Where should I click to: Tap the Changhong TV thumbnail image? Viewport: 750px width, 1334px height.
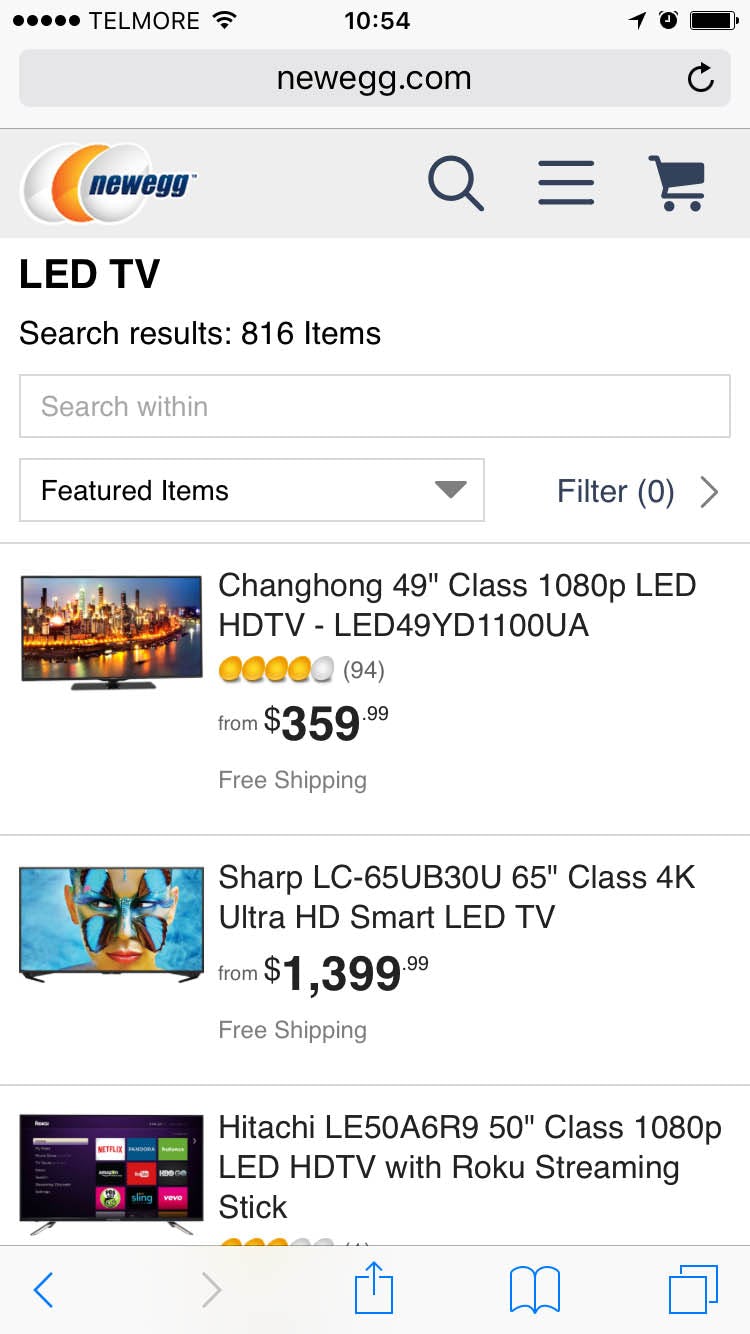pos(111,632)
